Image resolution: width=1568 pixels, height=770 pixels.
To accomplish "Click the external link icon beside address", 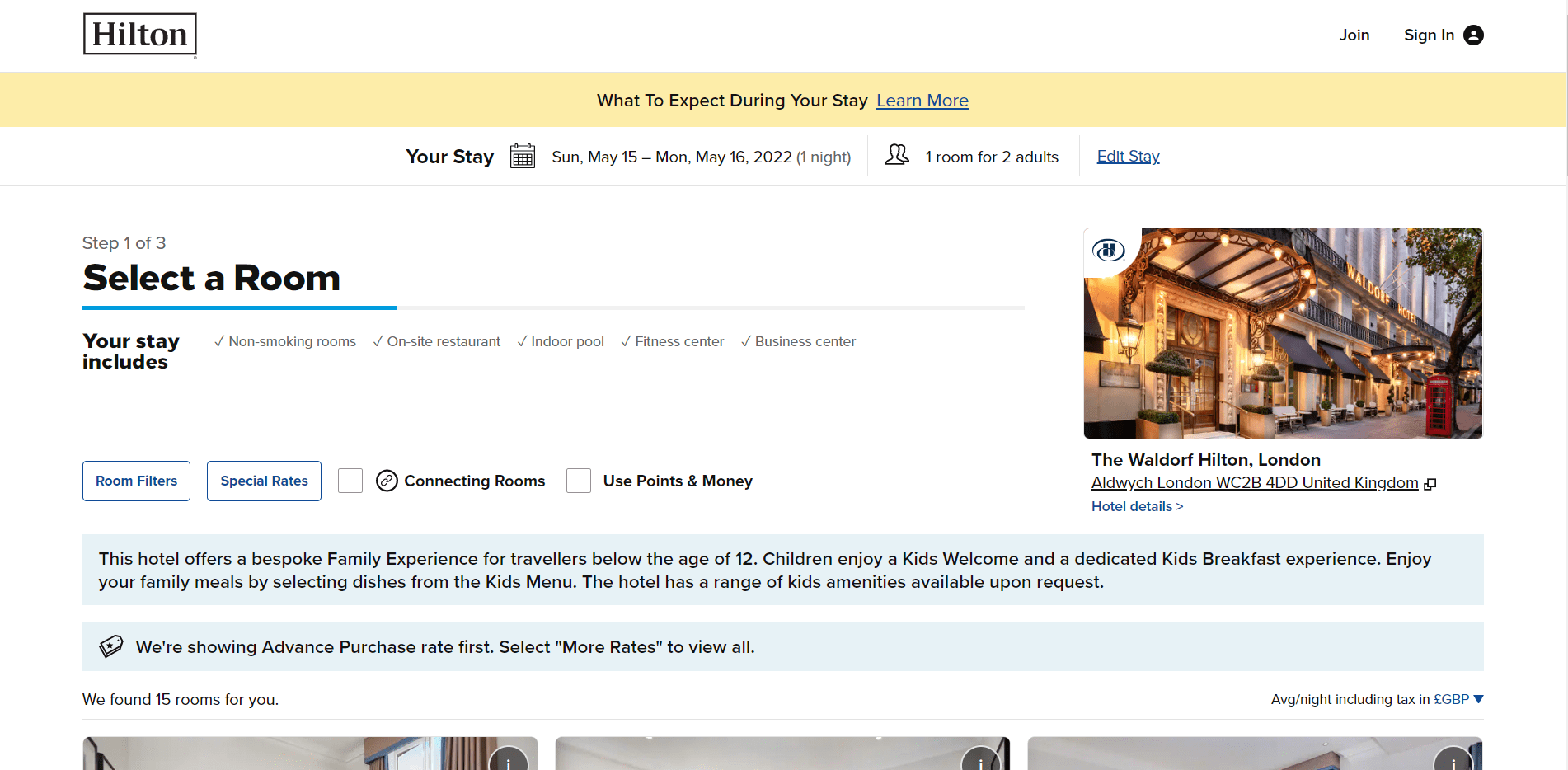I will (1430, 484).
